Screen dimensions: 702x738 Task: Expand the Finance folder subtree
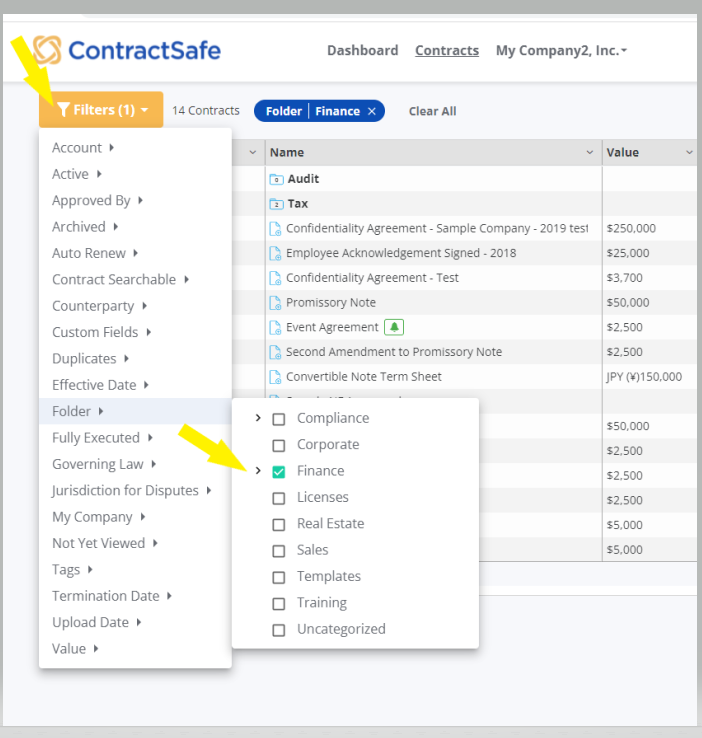[258, 471]
